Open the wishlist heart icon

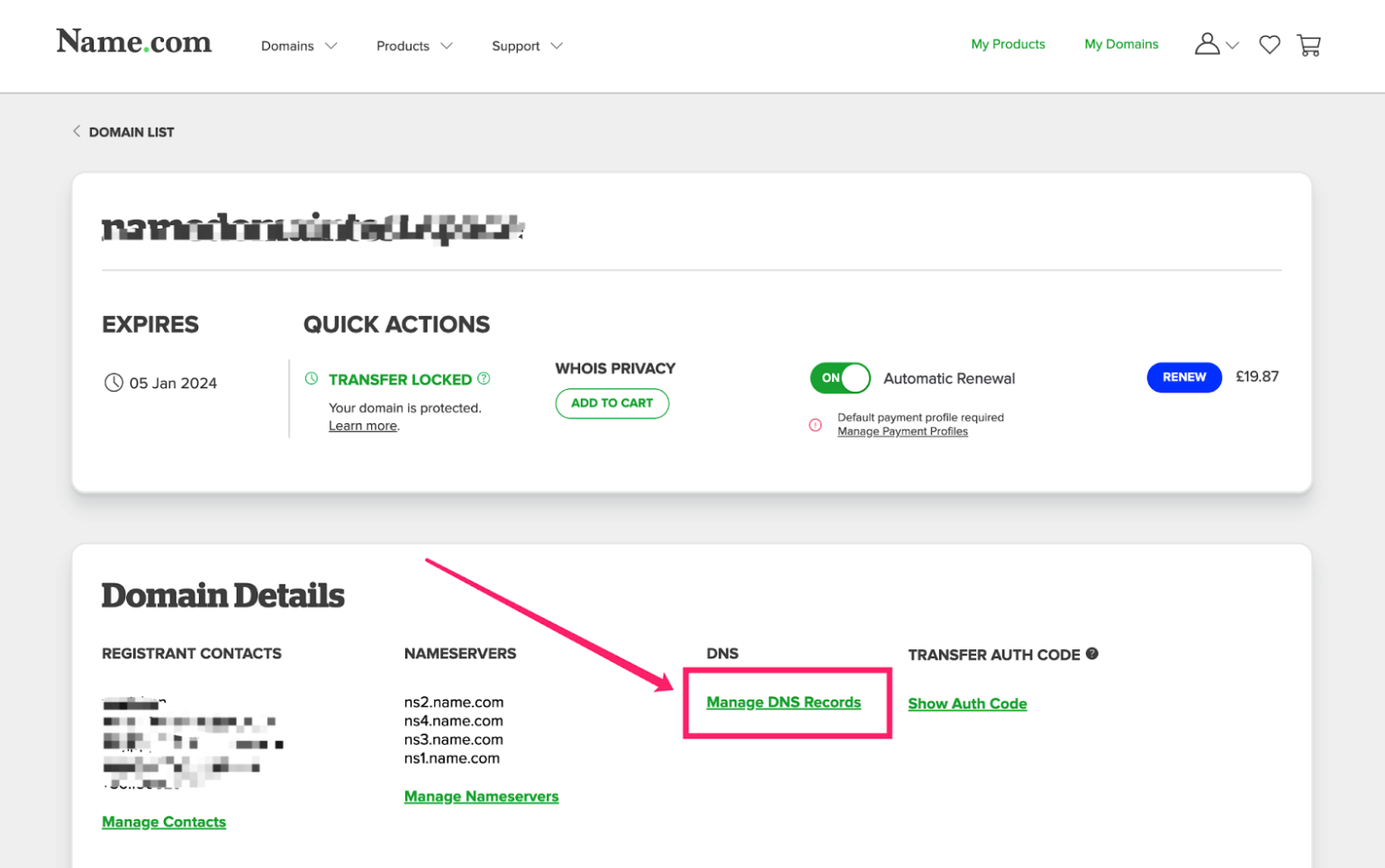point(1270,44)
